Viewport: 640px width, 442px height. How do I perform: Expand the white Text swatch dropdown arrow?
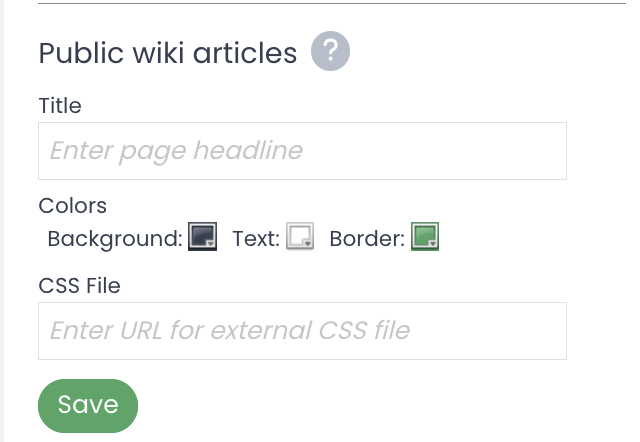(308, 243)
